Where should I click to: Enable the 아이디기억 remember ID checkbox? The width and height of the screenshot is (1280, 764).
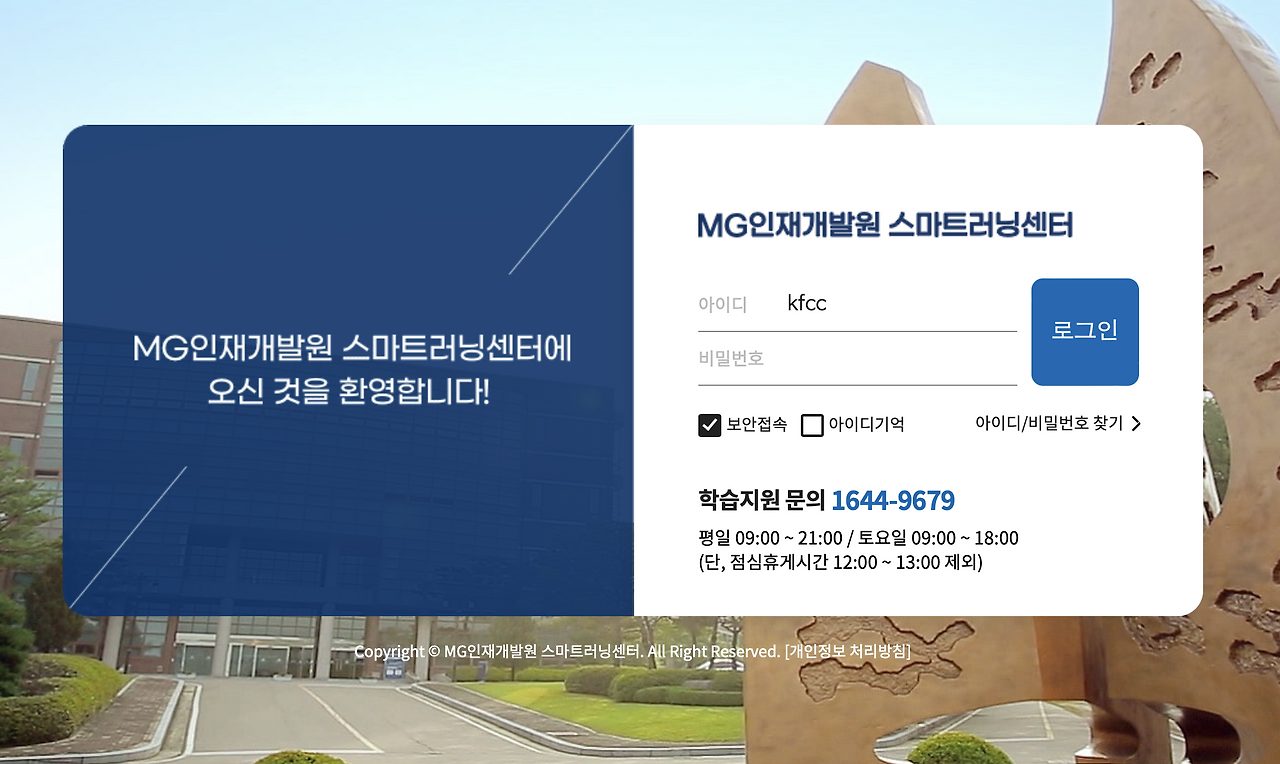(x=812, y=424)
